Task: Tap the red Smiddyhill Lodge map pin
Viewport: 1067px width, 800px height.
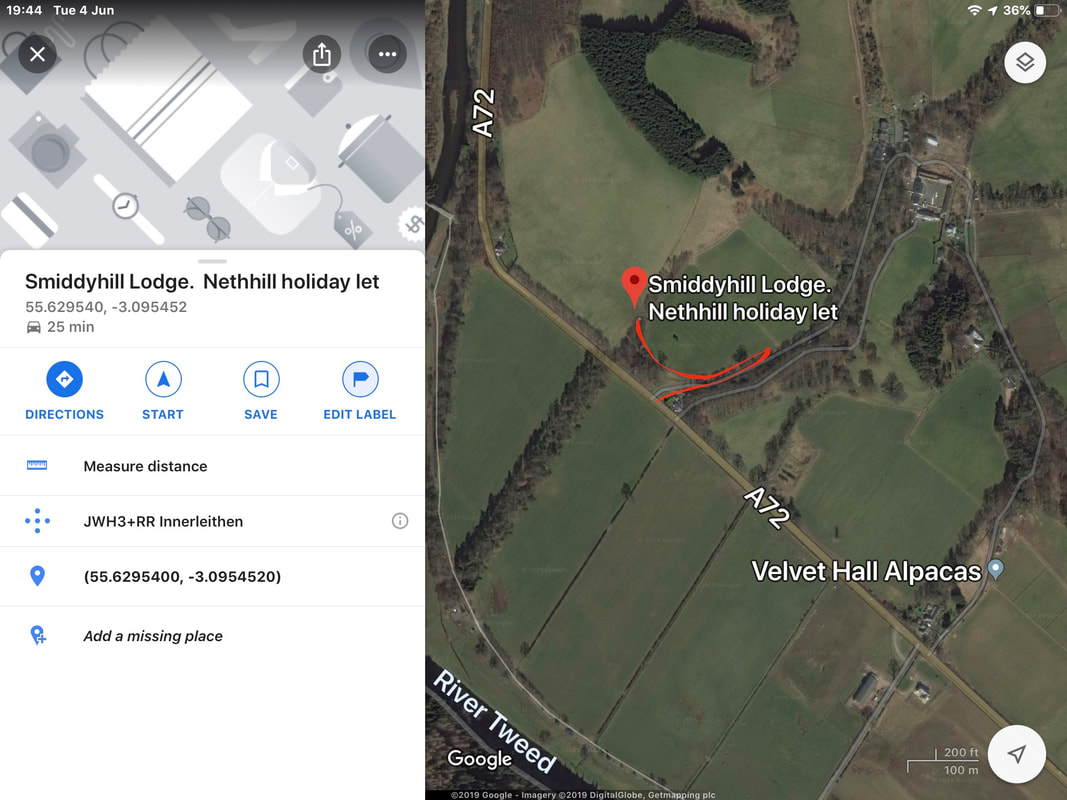Action: pyautogui.click(x=634, y=286)
